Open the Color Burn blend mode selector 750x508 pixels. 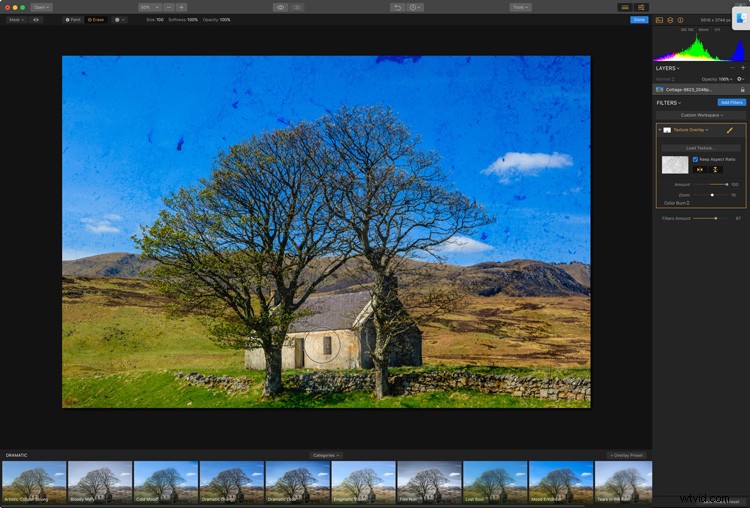pos(676,203)
